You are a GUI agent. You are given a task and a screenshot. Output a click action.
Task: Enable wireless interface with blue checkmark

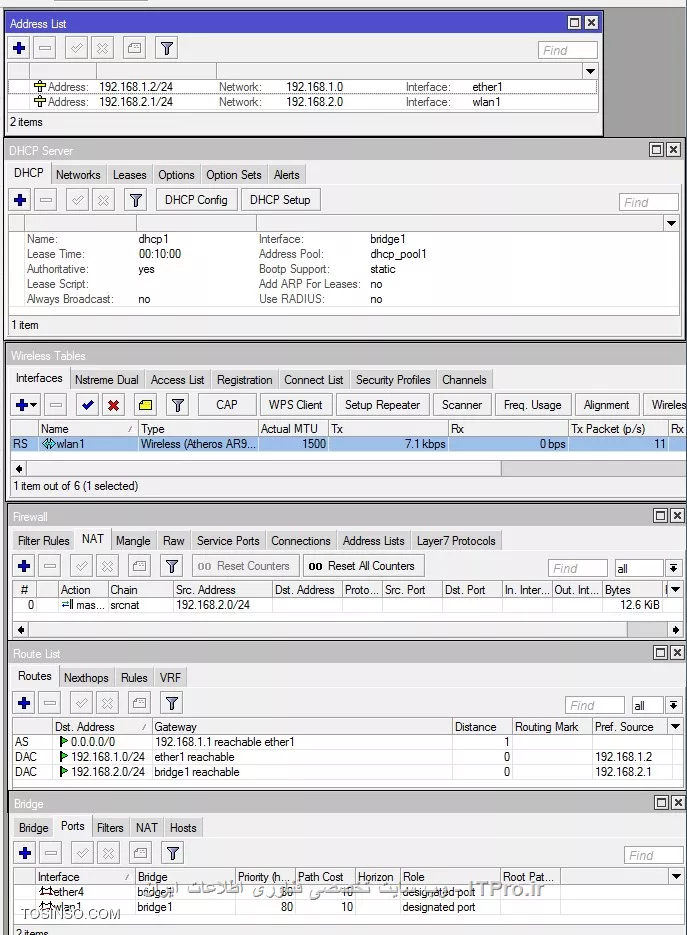point(88,405)
